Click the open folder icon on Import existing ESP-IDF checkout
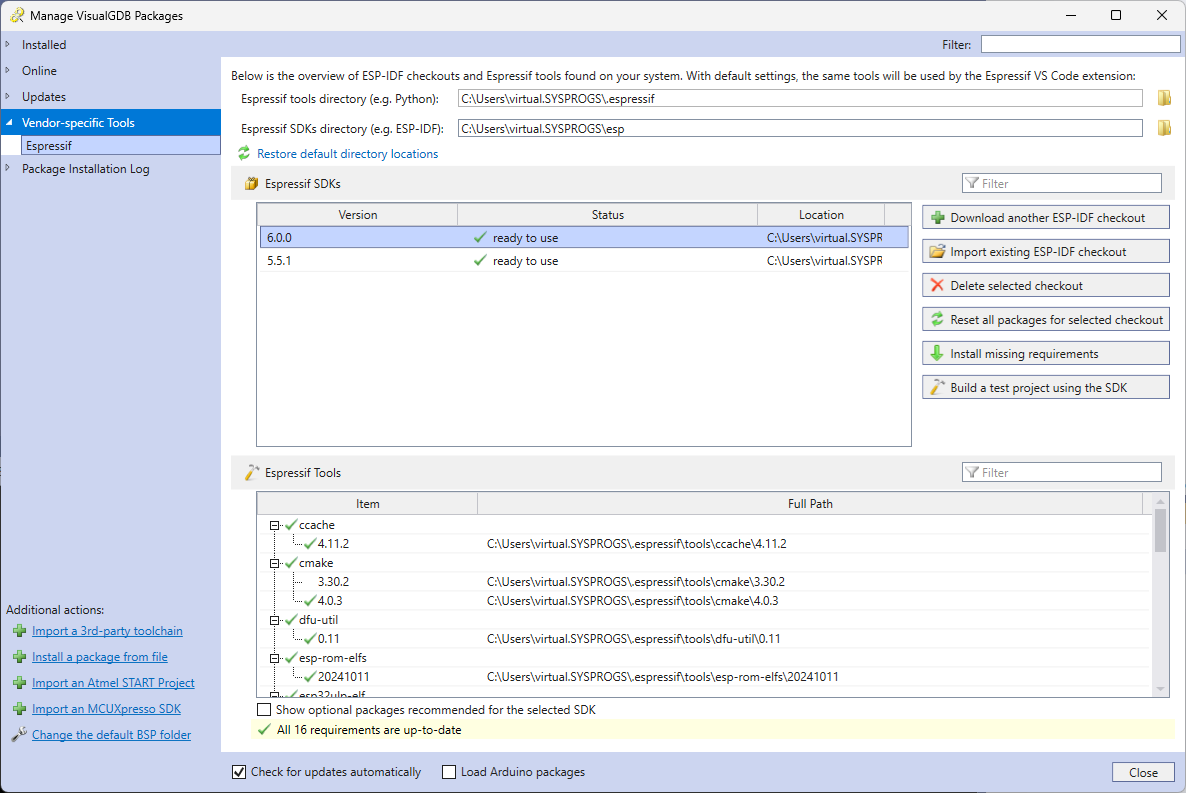 pyautogui.click(x=937, y=251)
